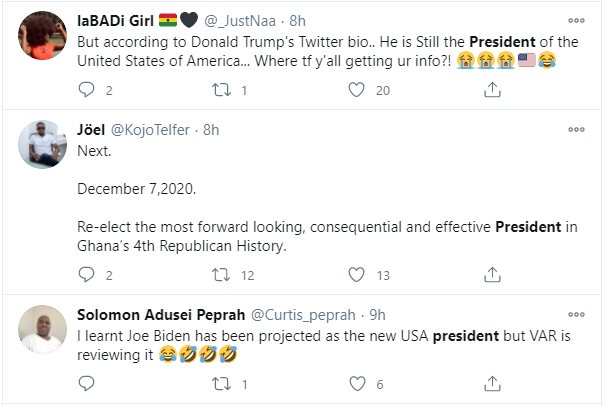
Task: Like Solomon Adusei Peprah's tweet
Action: point(357,383)
